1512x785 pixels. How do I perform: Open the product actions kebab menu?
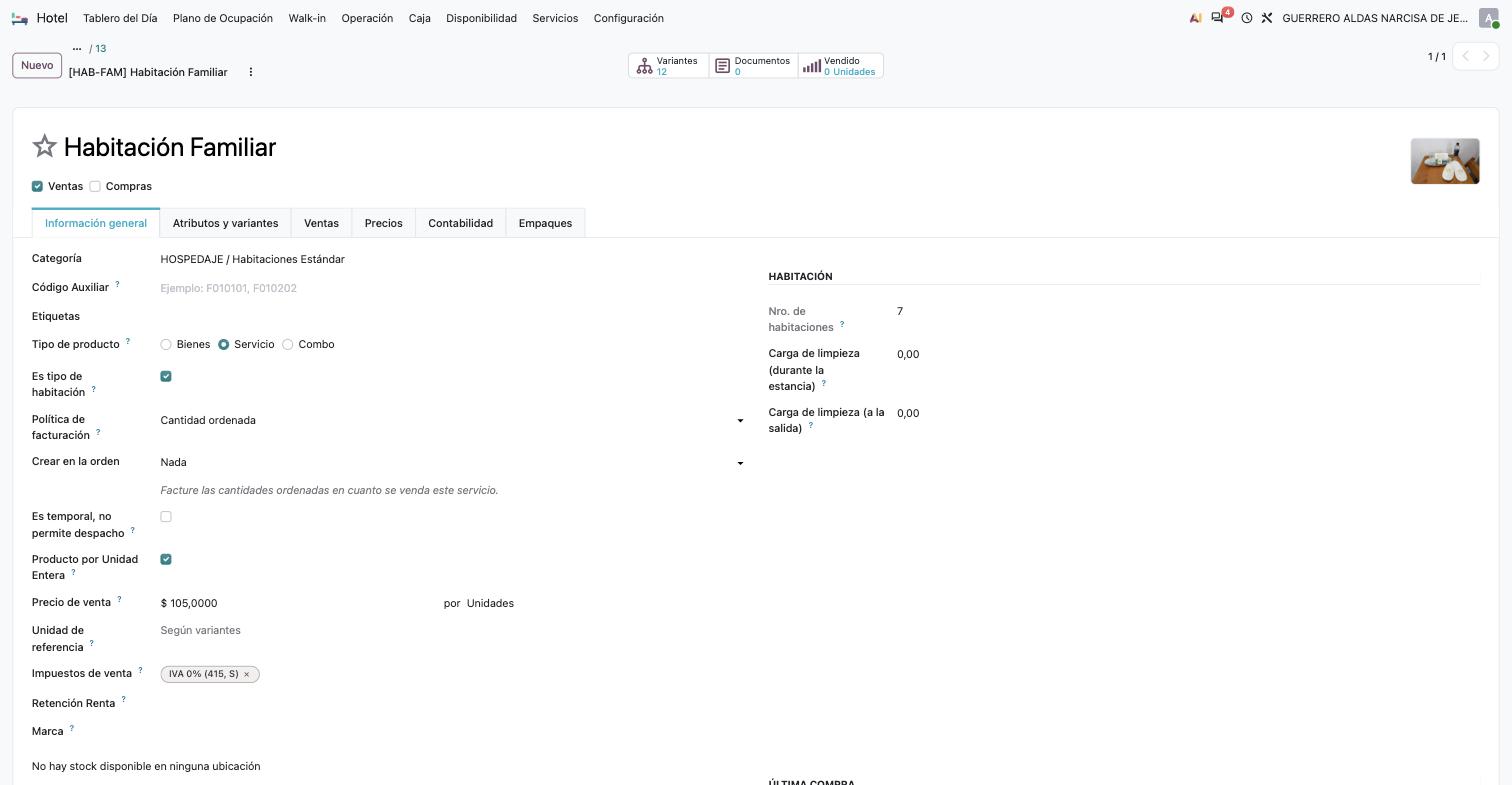pos(251,72)
